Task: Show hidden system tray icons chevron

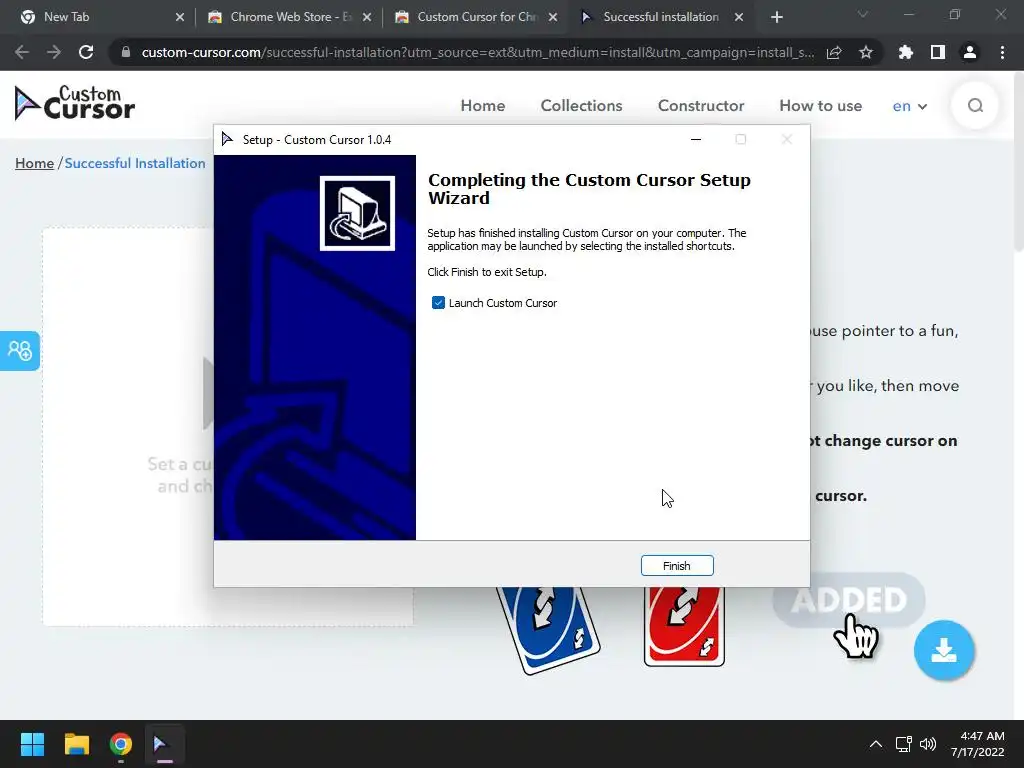Action: click(x=876, y=744)
